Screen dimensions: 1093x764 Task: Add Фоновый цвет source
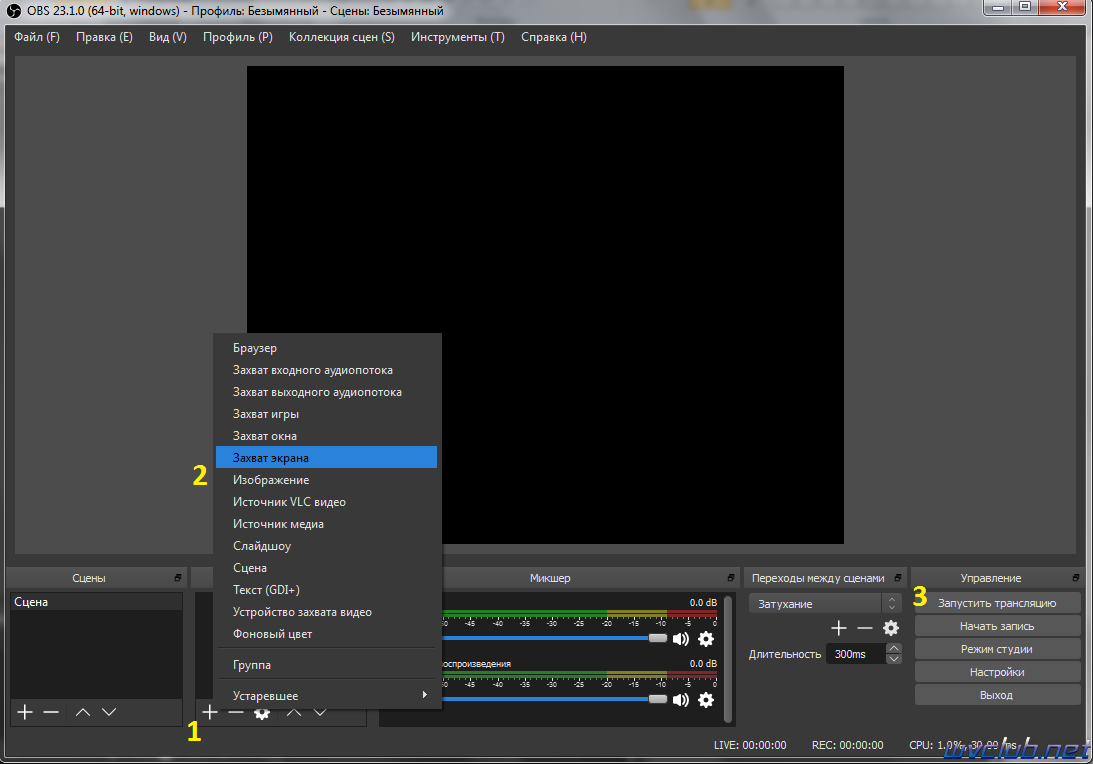tap(326, 634)
